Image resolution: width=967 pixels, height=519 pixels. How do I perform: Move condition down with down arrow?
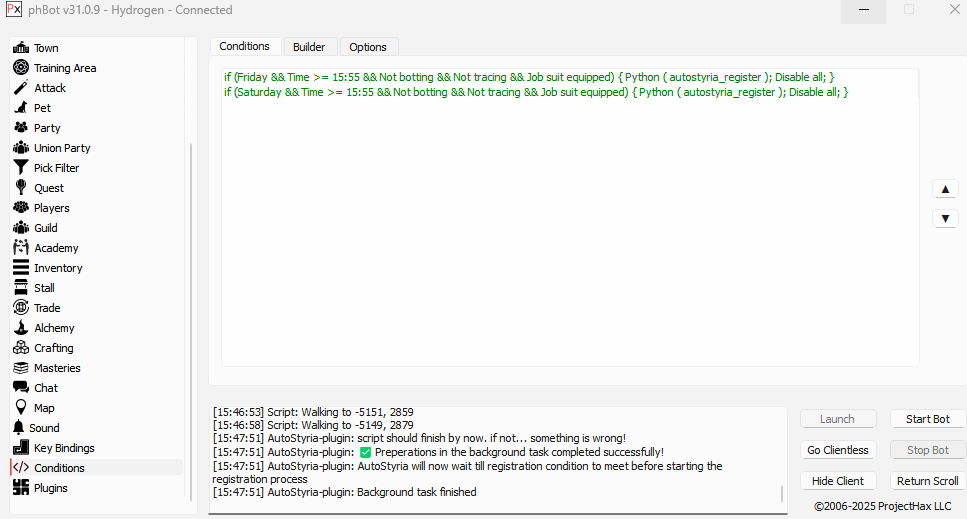(x=944, y=218)
